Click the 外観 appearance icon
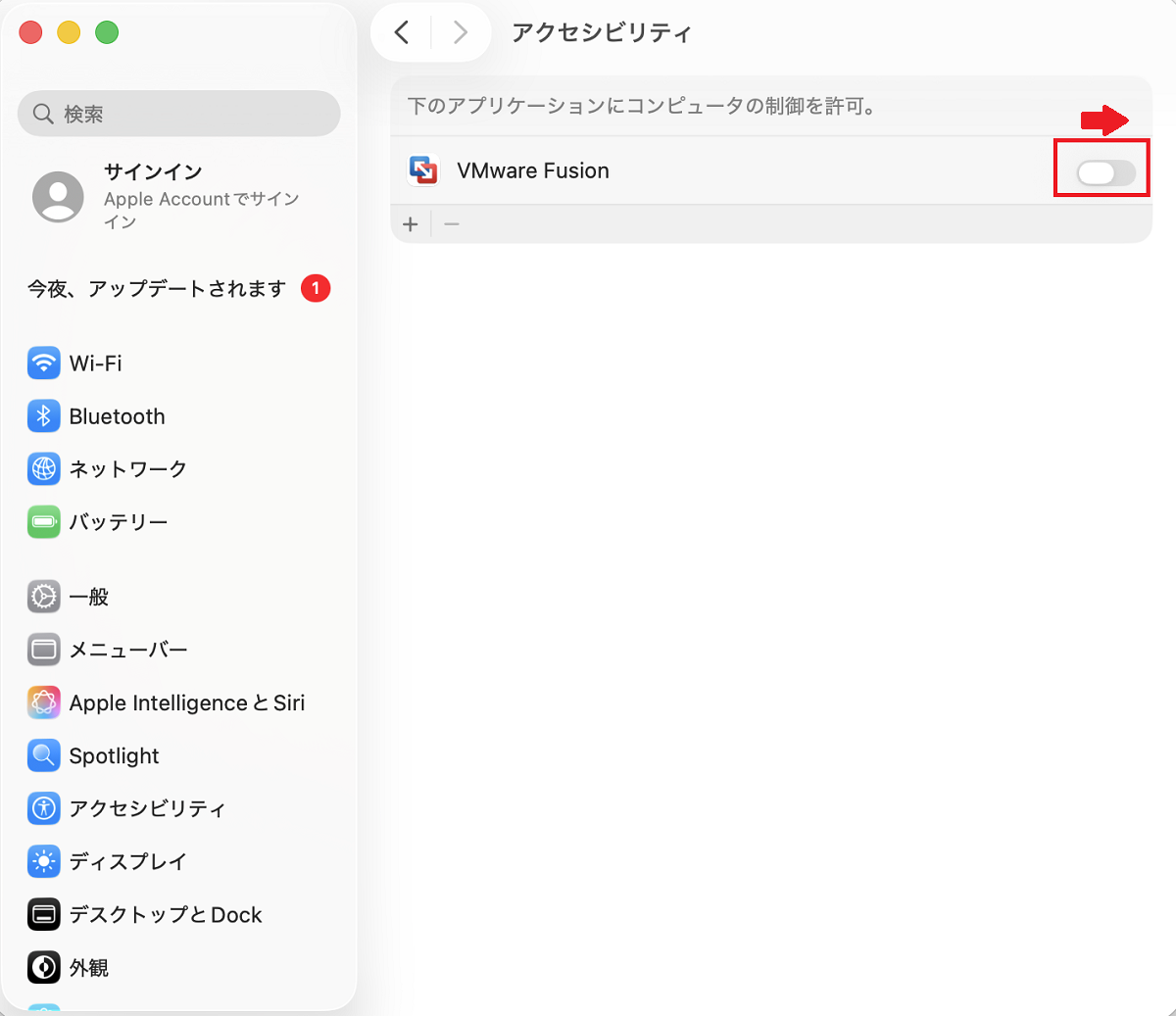Viewport: 1176px width, 1016px height. pos(44,967)
